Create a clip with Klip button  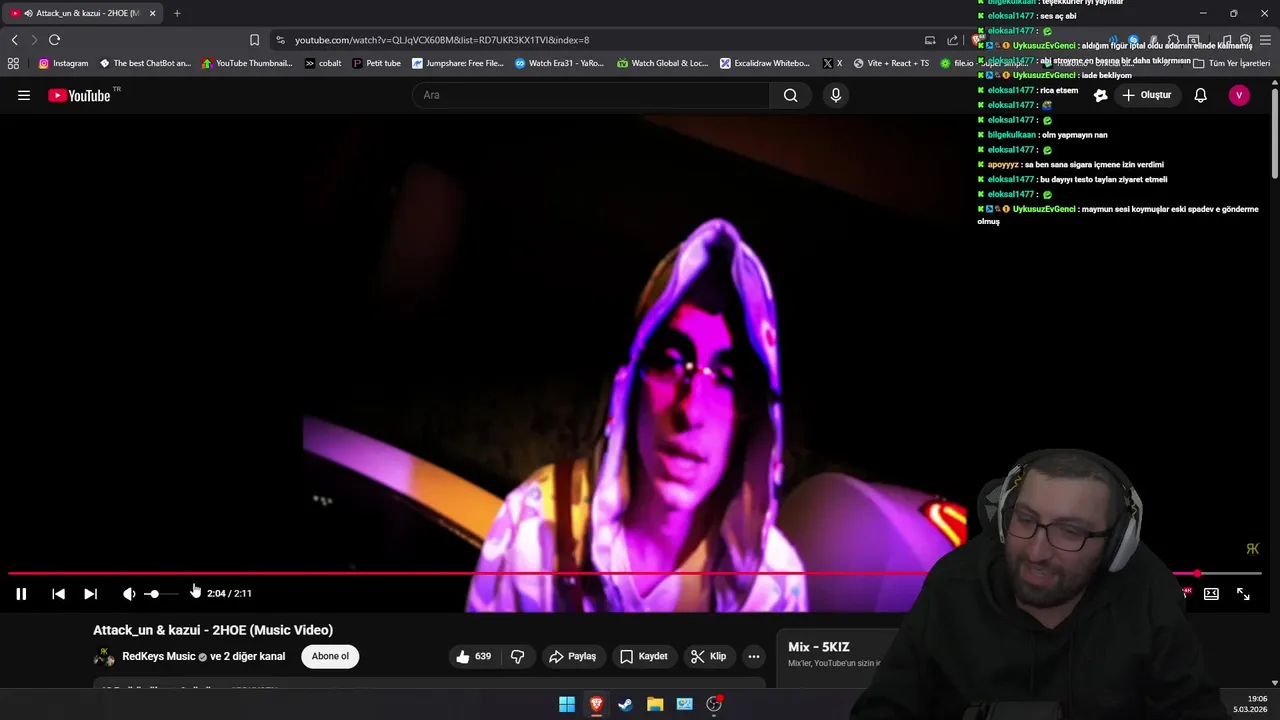pos(709,656)
